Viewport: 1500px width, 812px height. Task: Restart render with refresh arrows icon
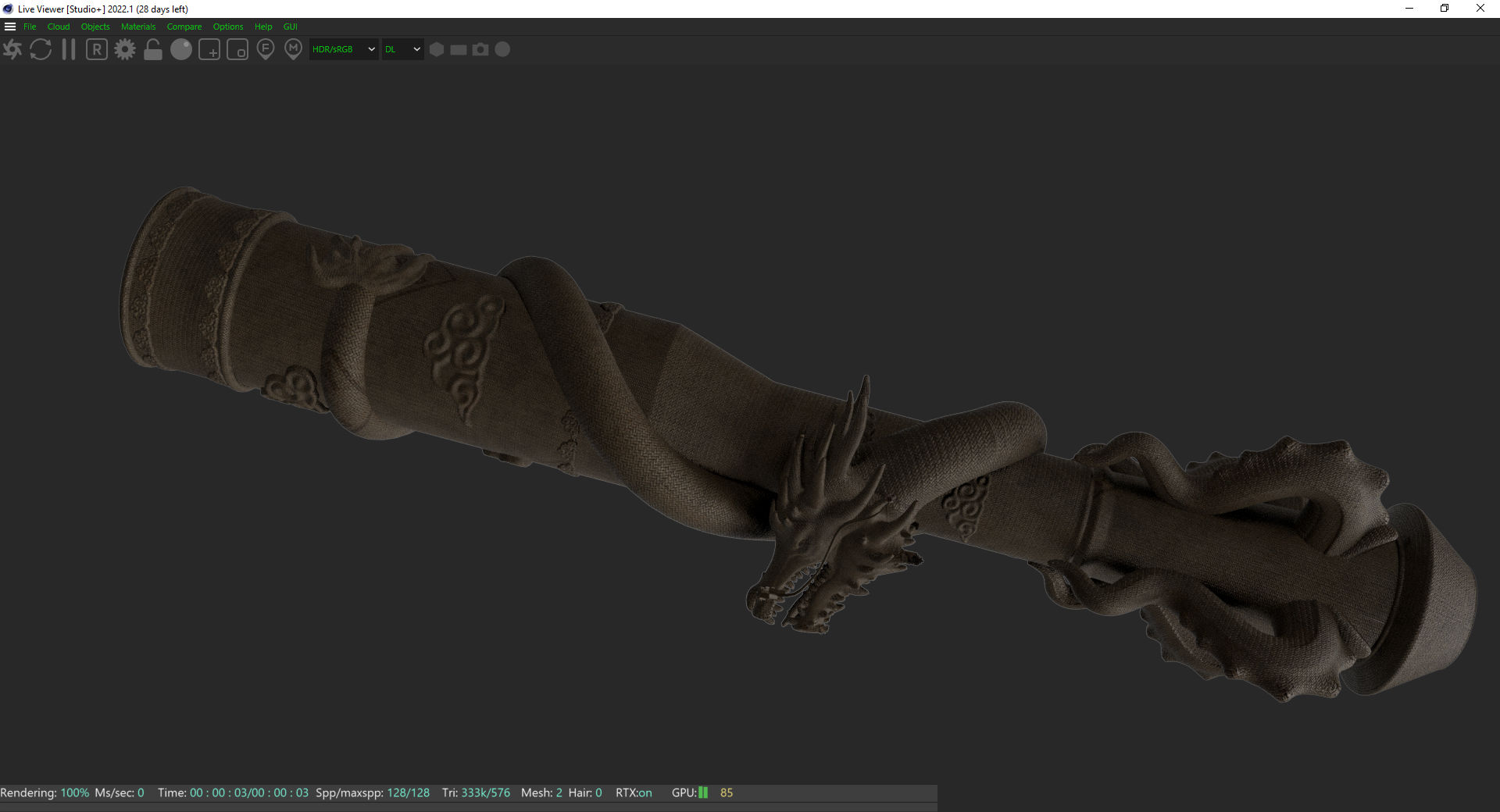pos(41,50)
